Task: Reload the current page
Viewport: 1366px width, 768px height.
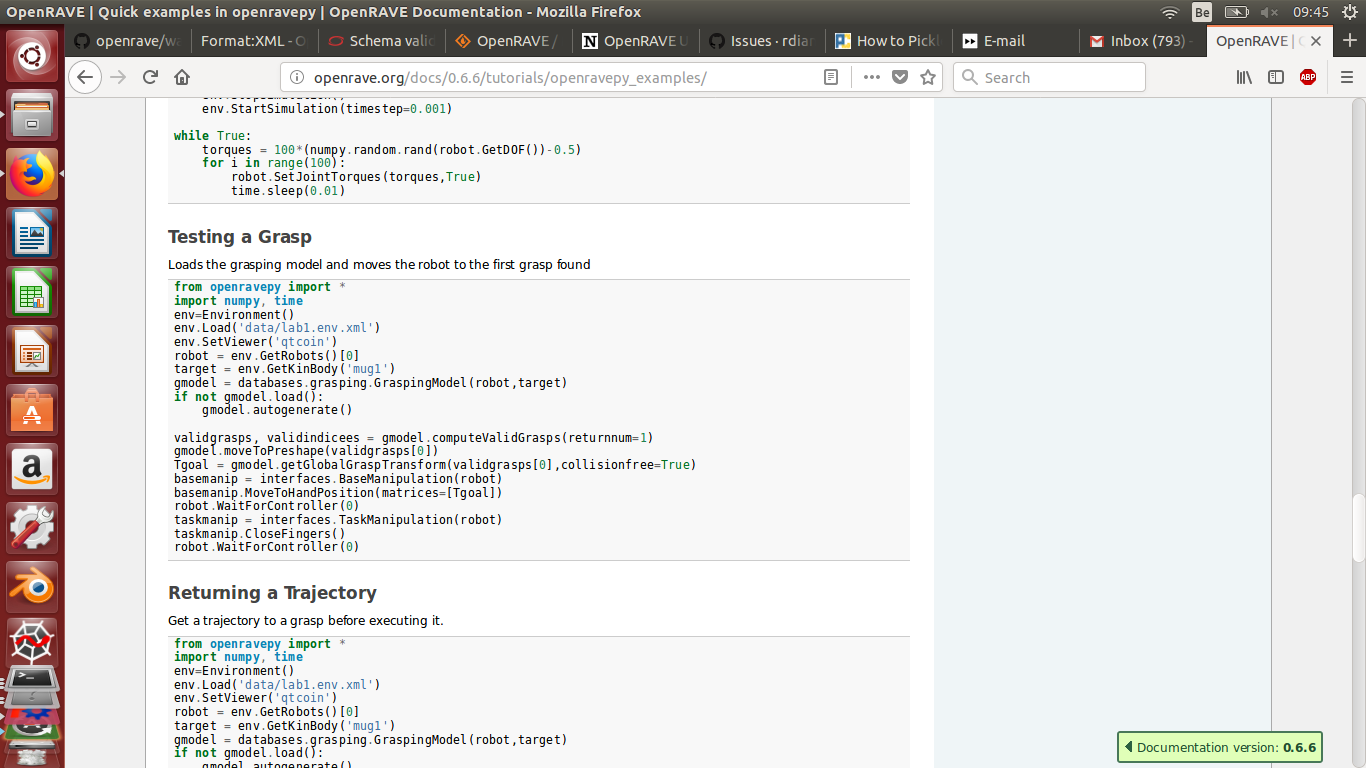Action: tap(149, 77)
